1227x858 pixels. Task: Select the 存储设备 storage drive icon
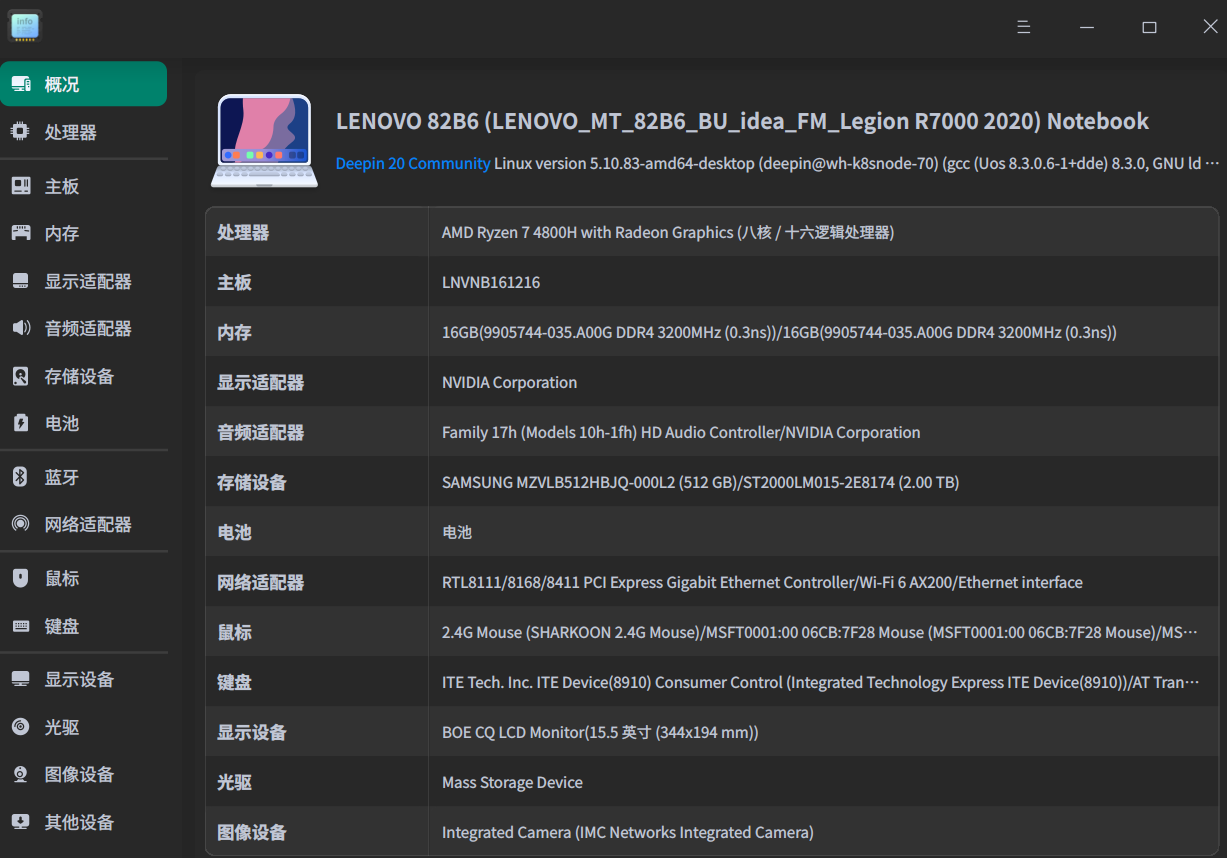[20, 375]
